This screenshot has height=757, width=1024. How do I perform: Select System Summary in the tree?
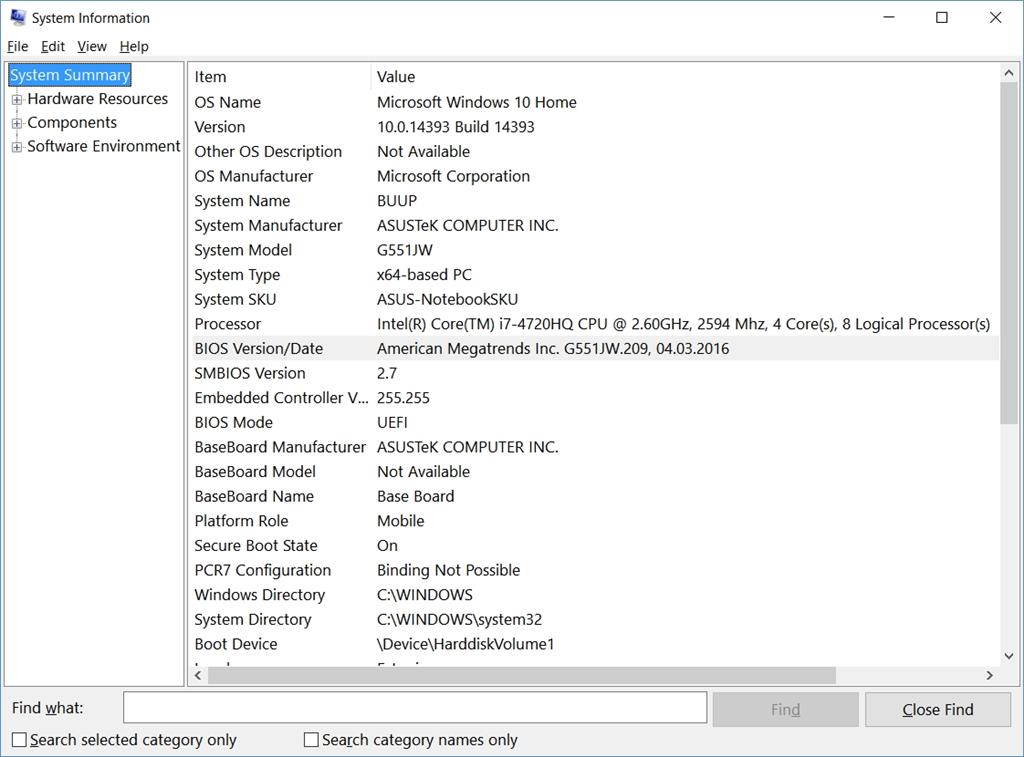tap(70, 74)
